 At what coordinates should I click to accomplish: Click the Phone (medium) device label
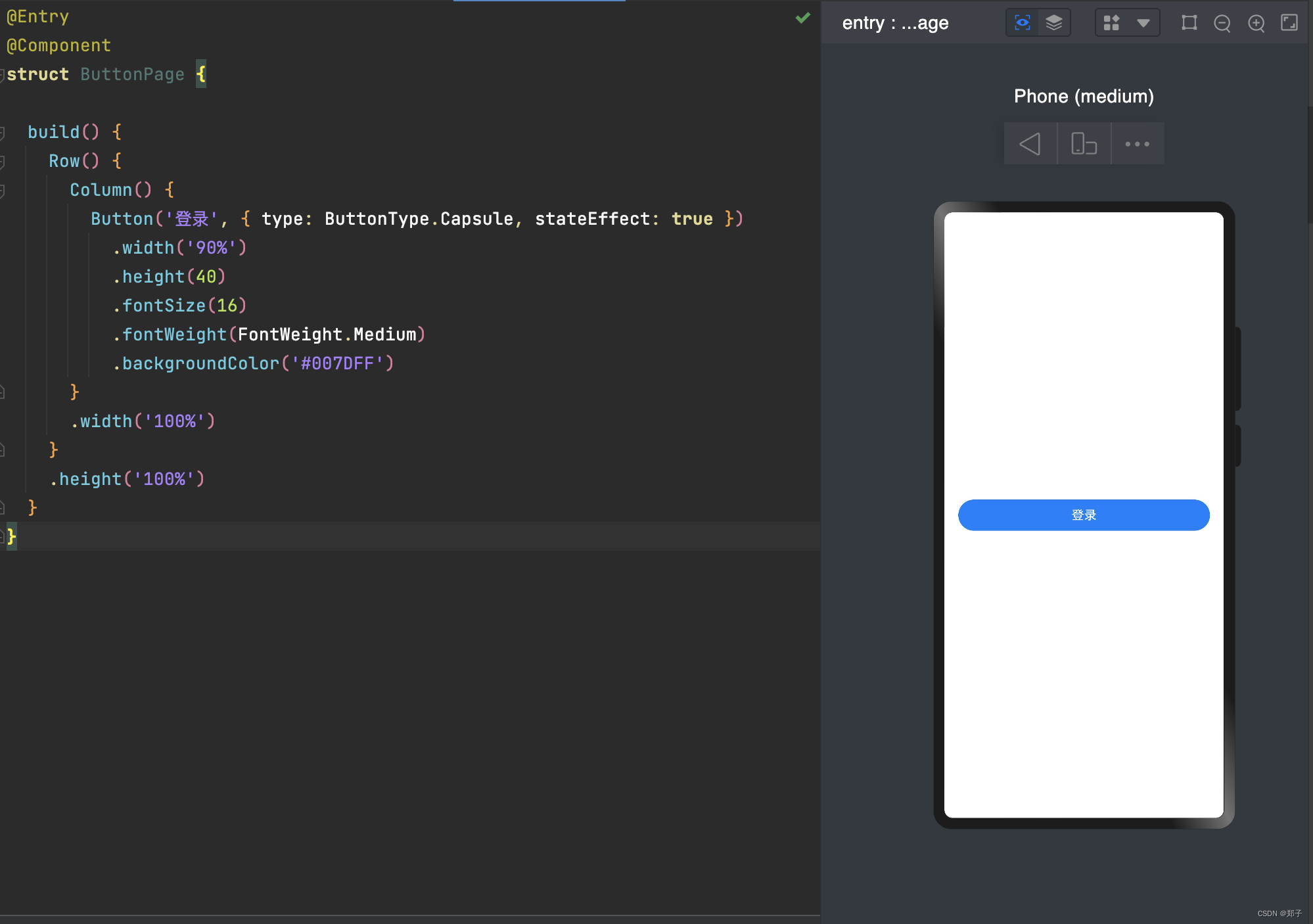(x=1084, y=96)
